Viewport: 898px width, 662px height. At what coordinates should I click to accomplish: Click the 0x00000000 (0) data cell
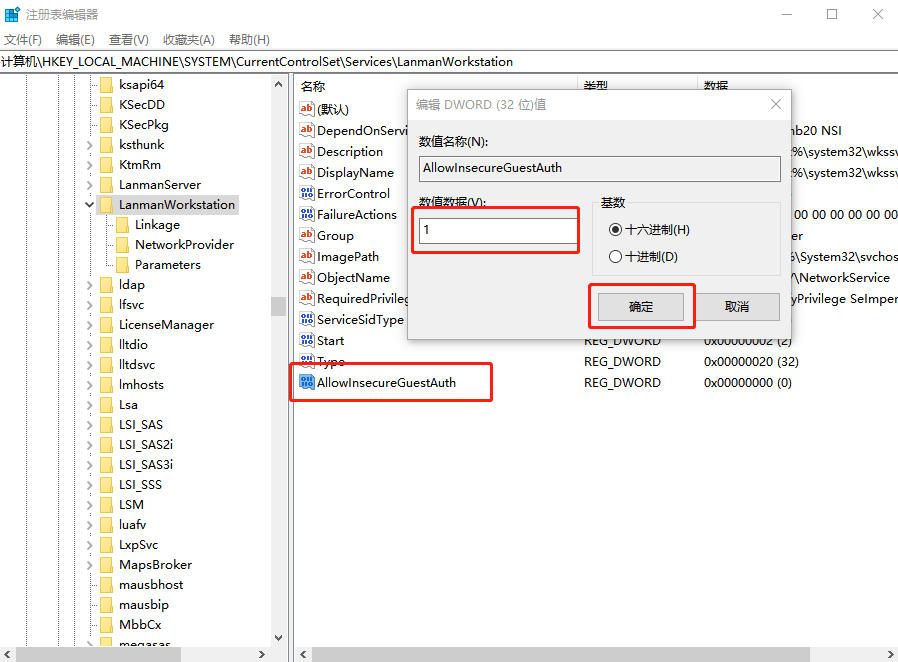pos(747,383)
